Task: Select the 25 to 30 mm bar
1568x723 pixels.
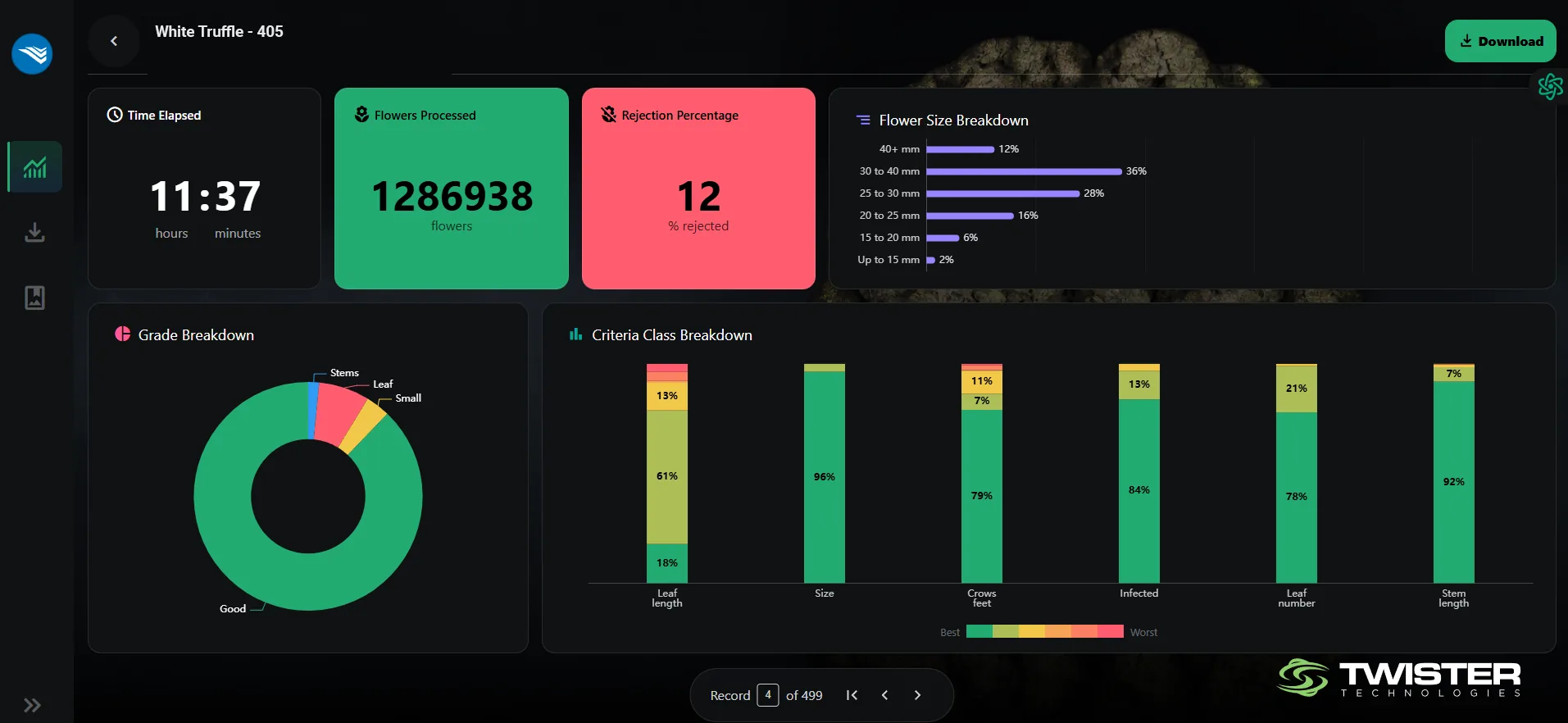Action: coord(1002,193)
